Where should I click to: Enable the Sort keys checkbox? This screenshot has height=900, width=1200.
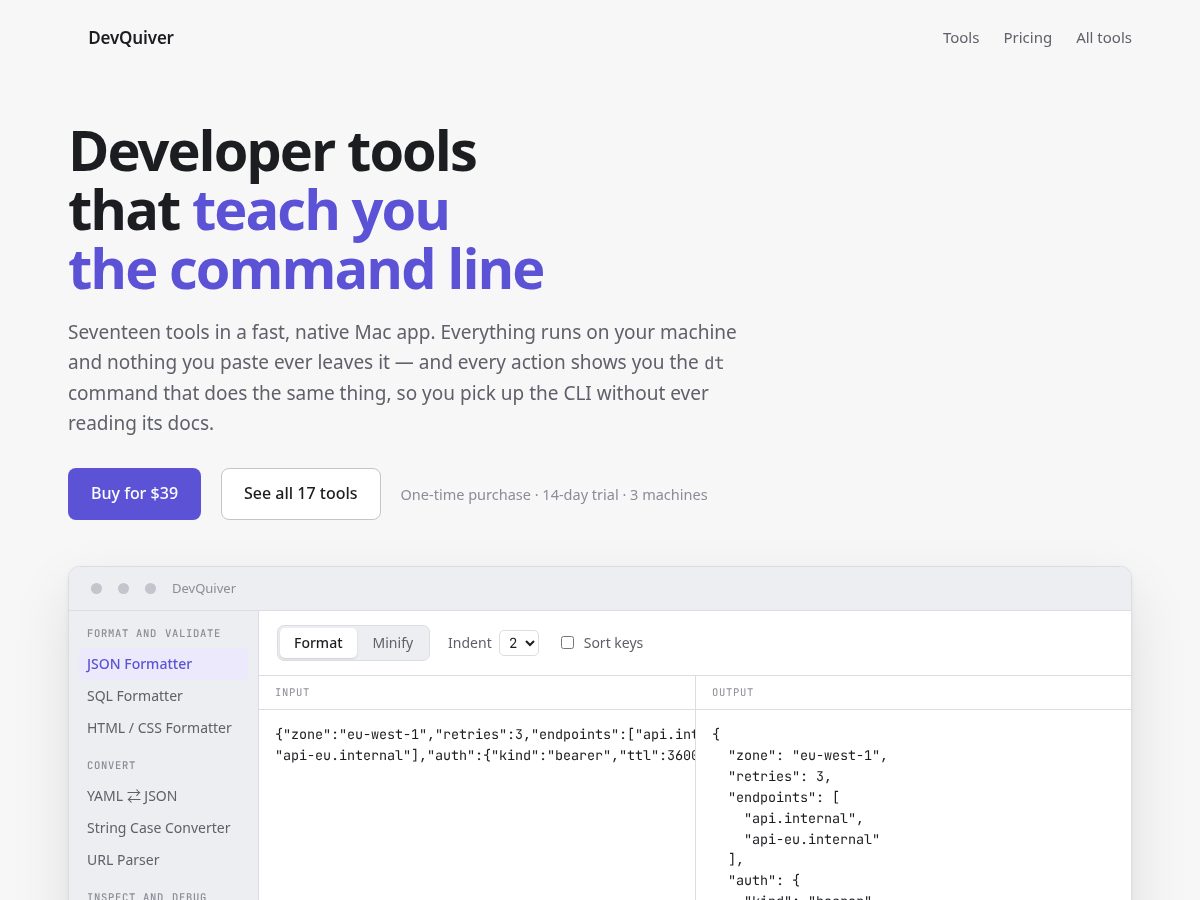point(567,643)
